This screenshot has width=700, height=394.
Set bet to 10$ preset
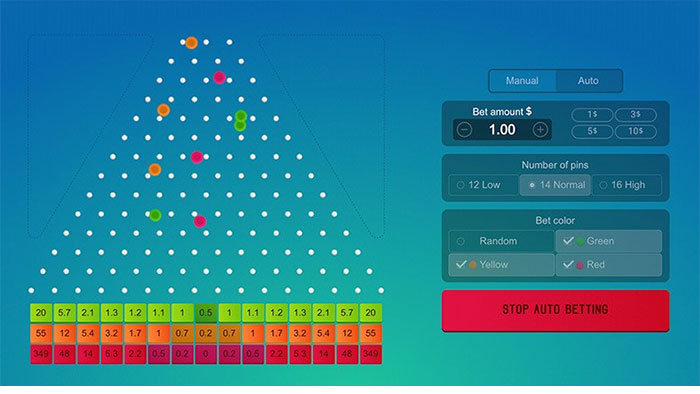click(x=636, y=132)
